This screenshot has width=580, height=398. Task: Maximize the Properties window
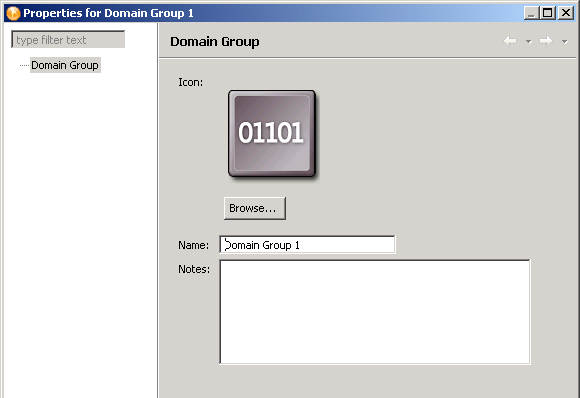[x=547, y=13]
